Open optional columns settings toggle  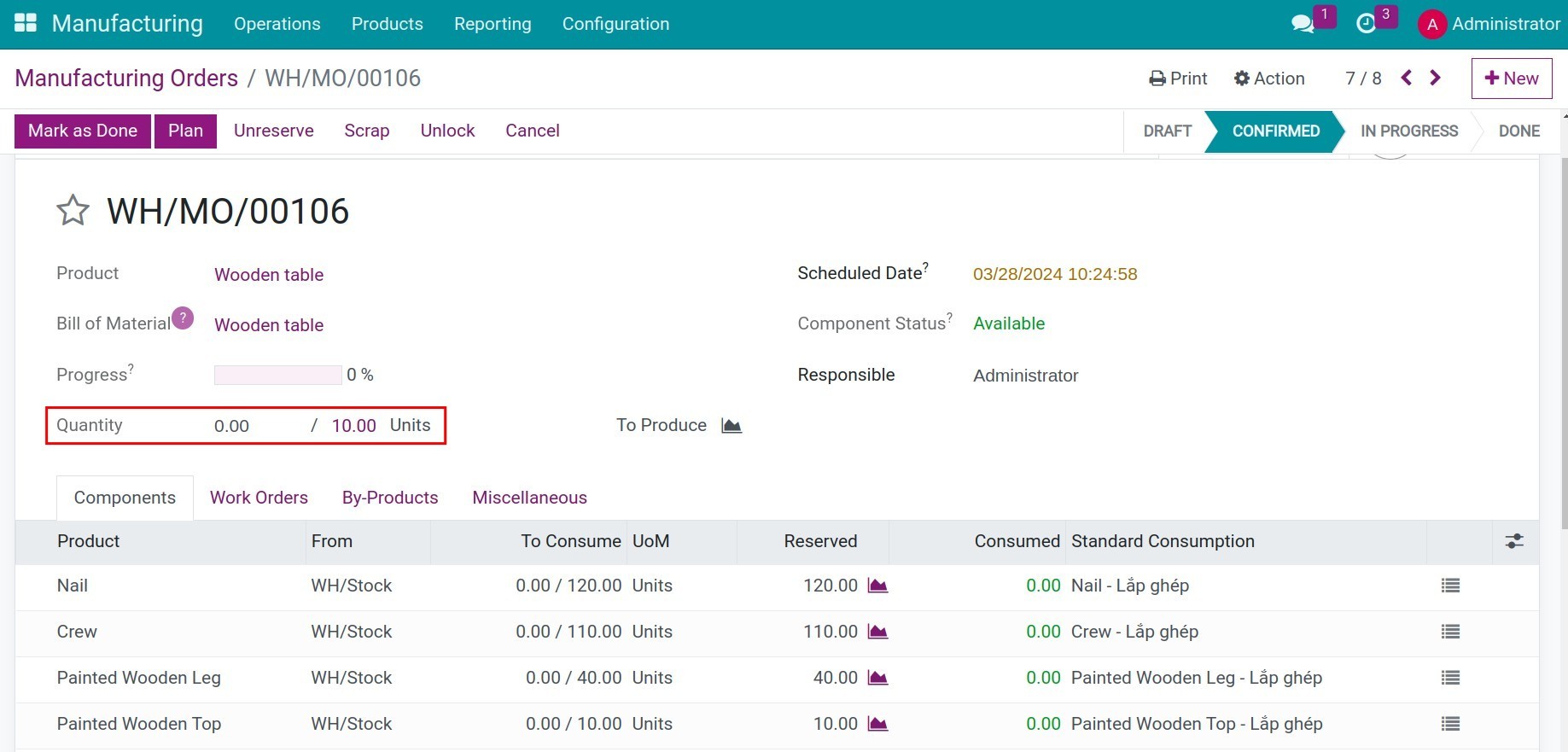(1514, 541)
